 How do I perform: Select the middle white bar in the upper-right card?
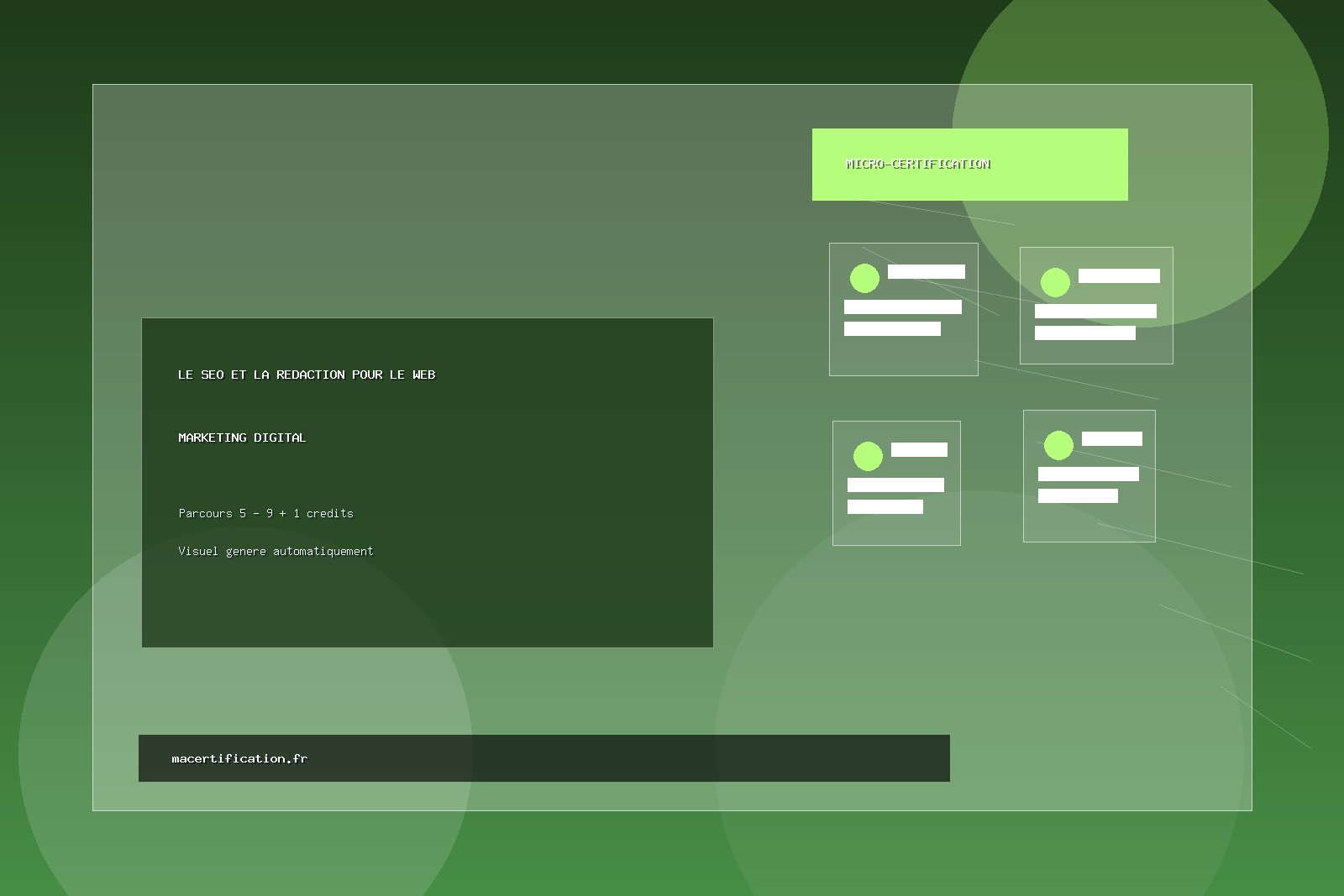pos(1095,311)
